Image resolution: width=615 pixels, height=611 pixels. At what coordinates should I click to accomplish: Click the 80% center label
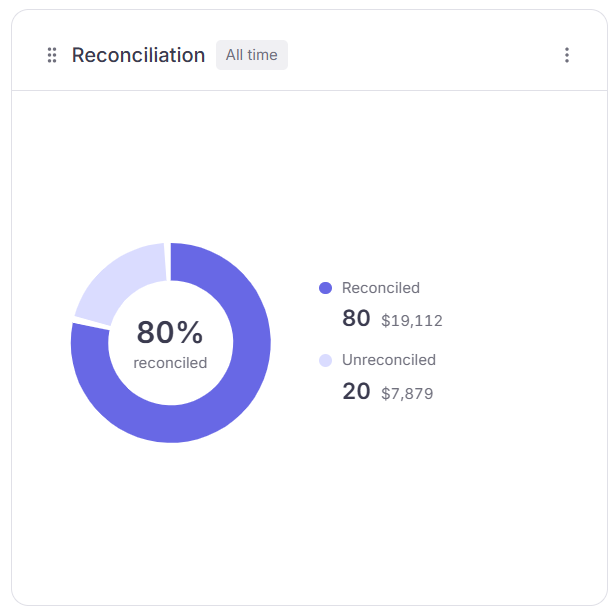pos(170,332)
